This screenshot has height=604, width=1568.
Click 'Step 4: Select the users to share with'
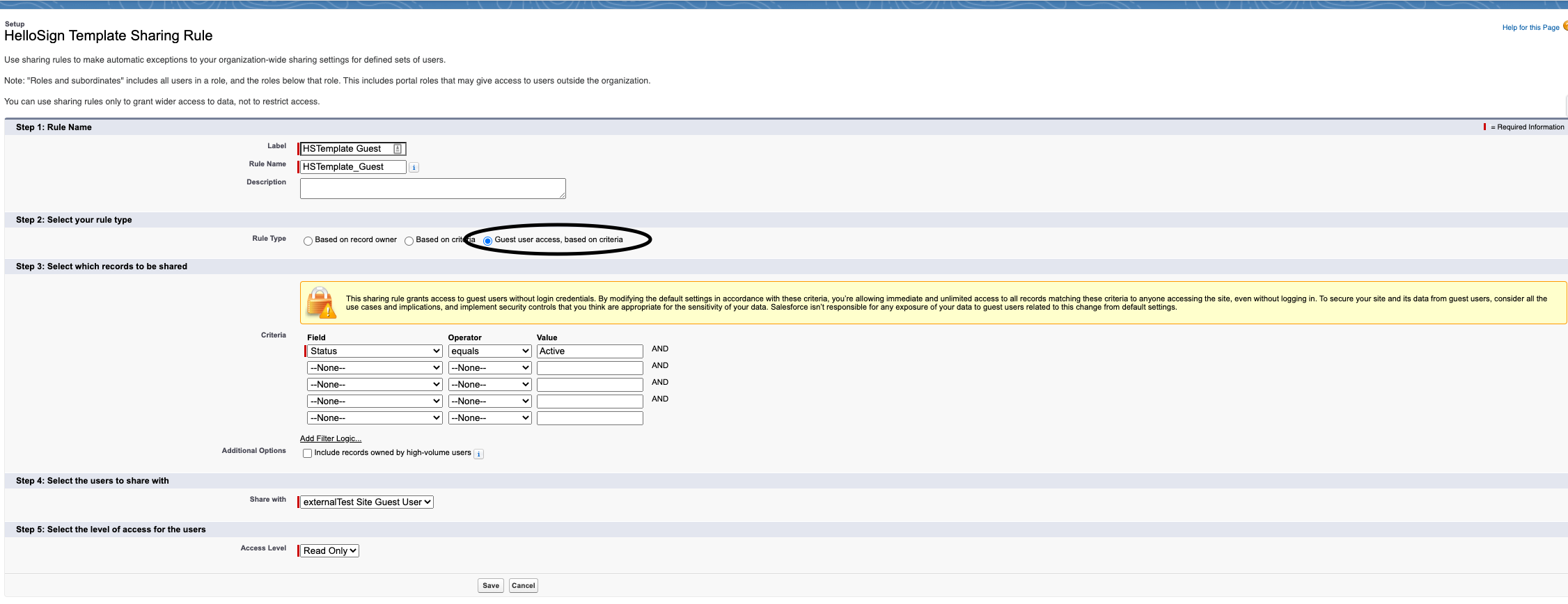[x=93, y=481]
